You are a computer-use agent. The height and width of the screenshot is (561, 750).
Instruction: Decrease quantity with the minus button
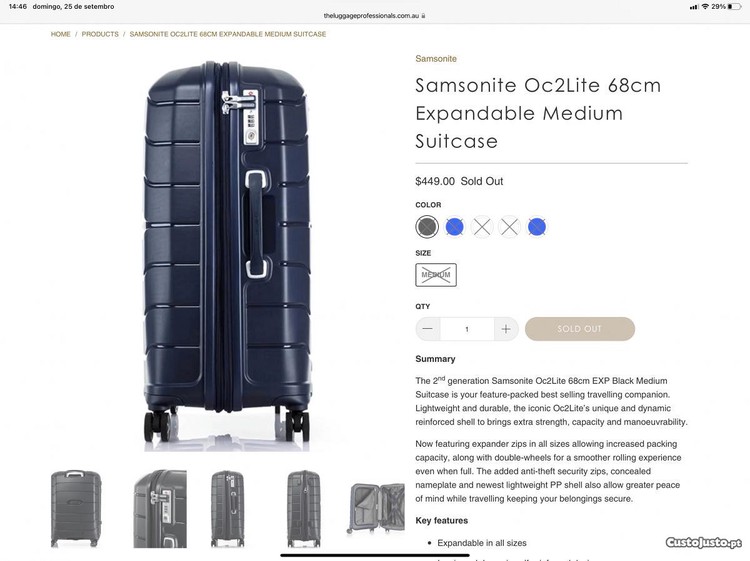click(428, 329)
